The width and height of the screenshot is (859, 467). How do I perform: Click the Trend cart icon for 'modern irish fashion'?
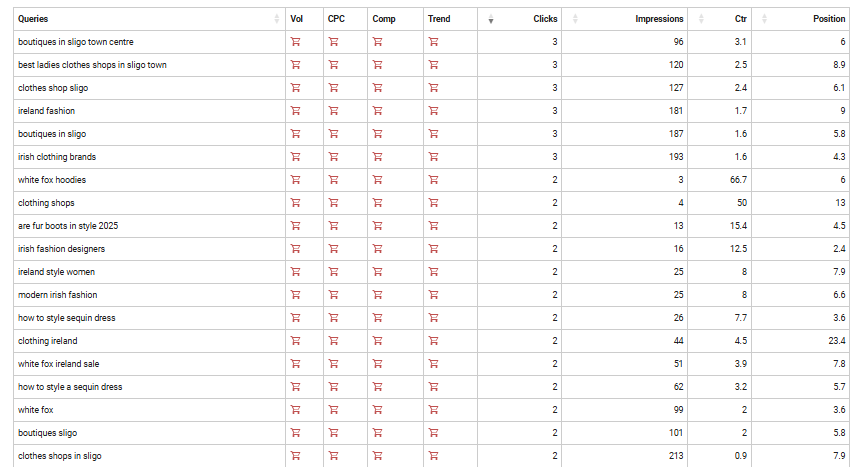click(x=433, y=295)
